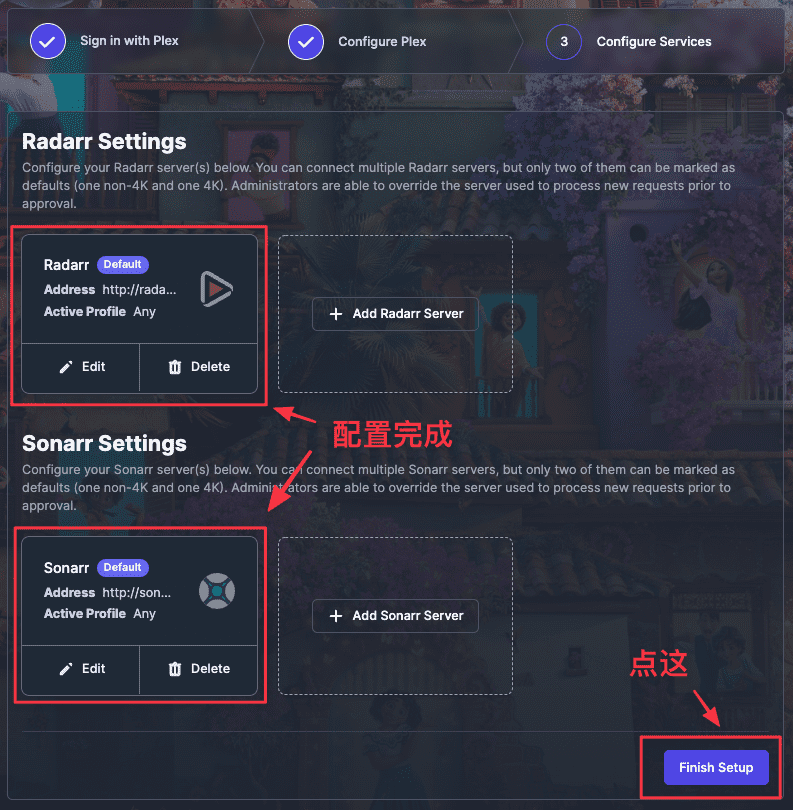Go to the Sign in with Plex step
793x810 pixels.
(129, 41)
